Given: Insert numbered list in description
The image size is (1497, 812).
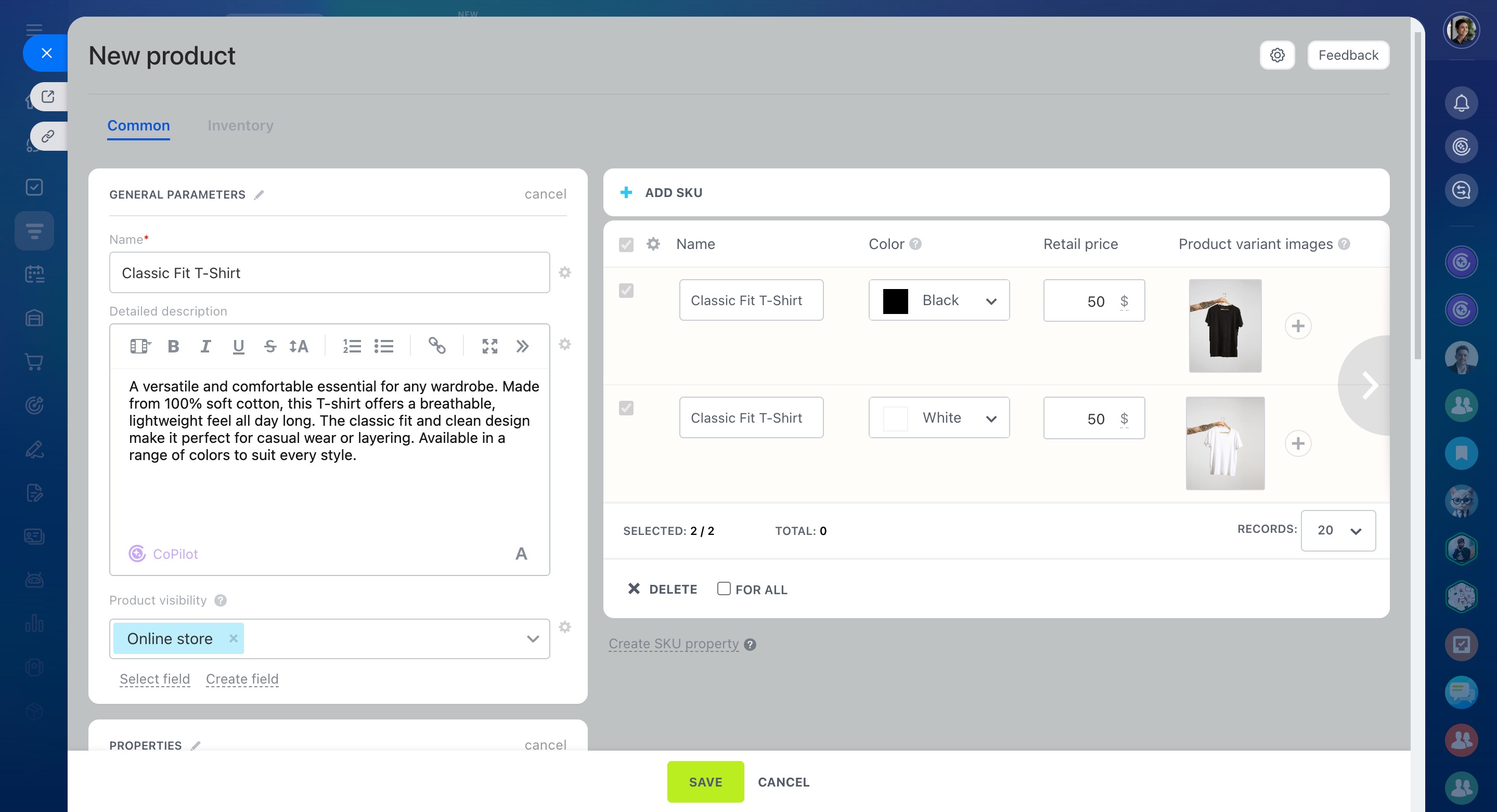Looking at the screenshot, I should (x=352, y=346).
